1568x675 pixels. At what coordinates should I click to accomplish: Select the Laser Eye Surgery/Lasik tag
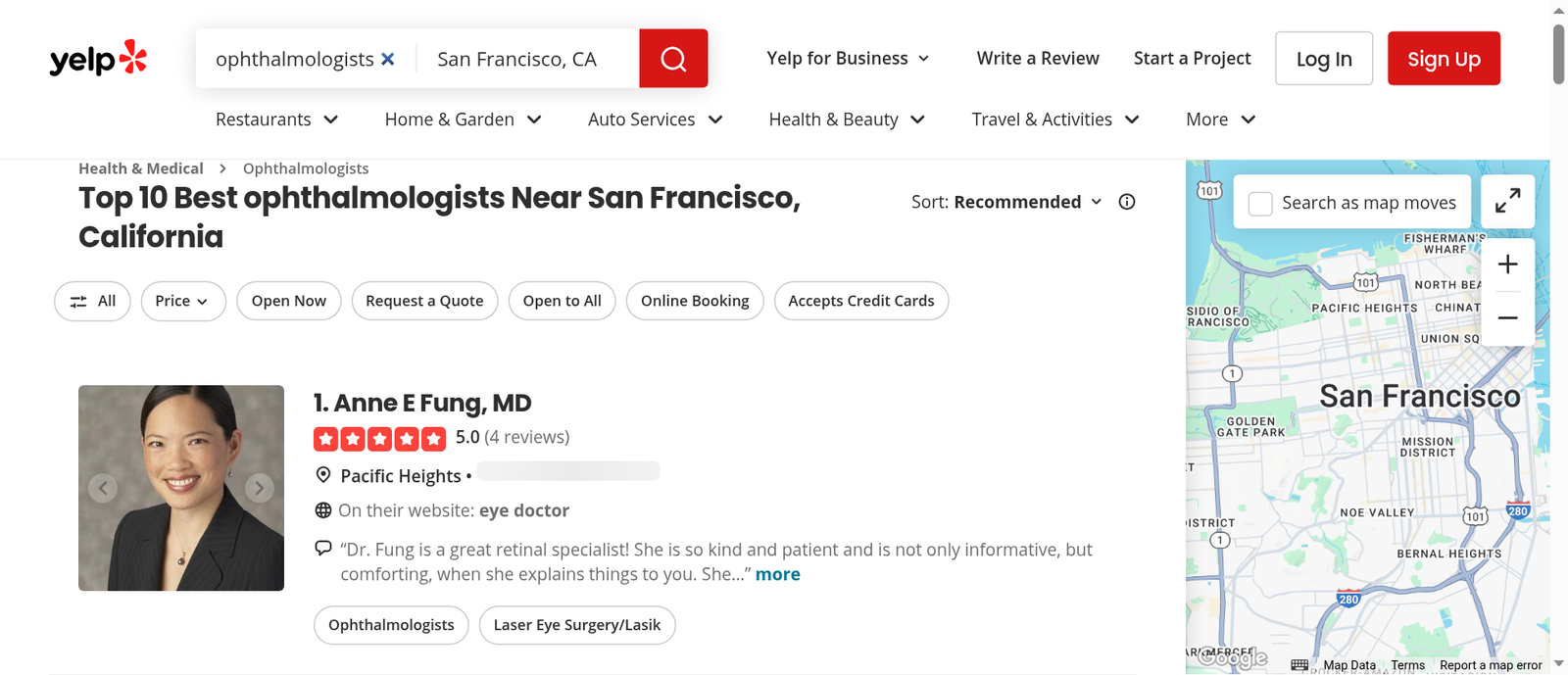577,625
